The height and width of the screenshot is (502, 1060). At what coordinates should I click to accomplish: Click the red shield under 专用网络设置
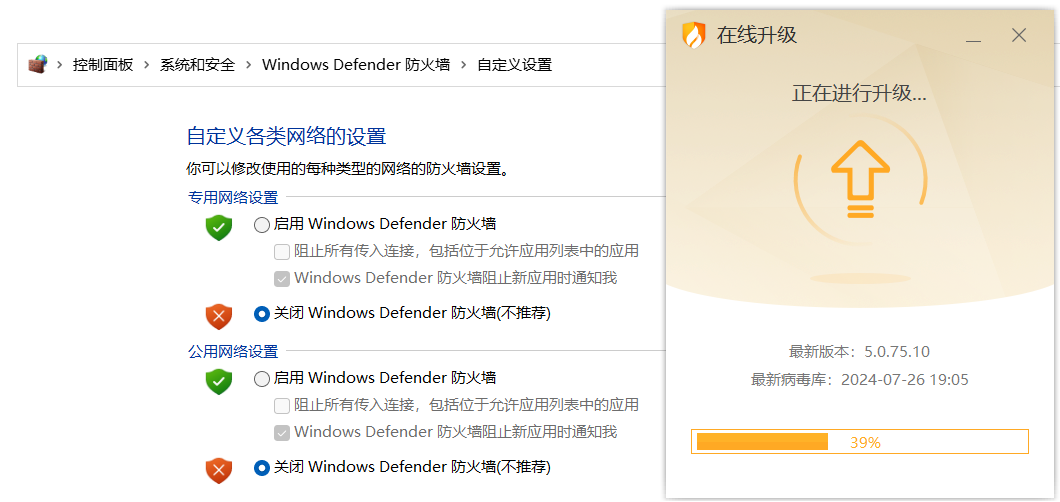point(218,316)
